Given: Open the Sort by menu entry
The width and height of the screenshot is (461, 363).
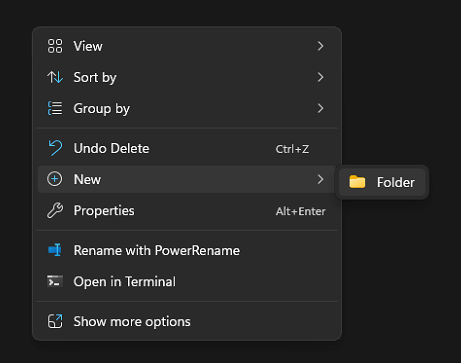Looking at the screenshot, I should pyautogui.click(x=187, y=77).
